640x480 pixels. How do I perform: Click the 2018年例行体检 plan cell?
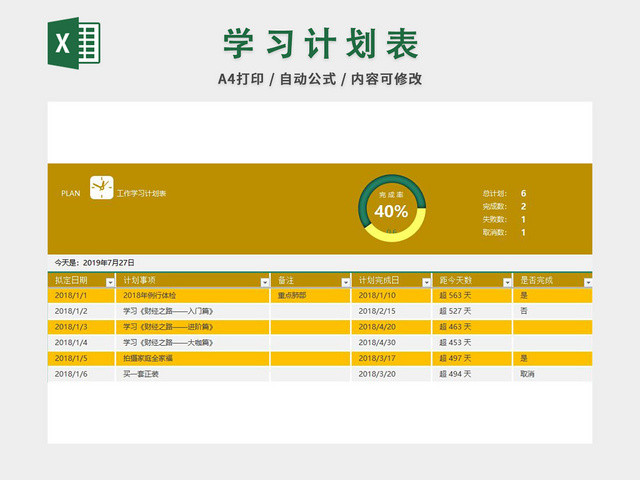point(193,296)
